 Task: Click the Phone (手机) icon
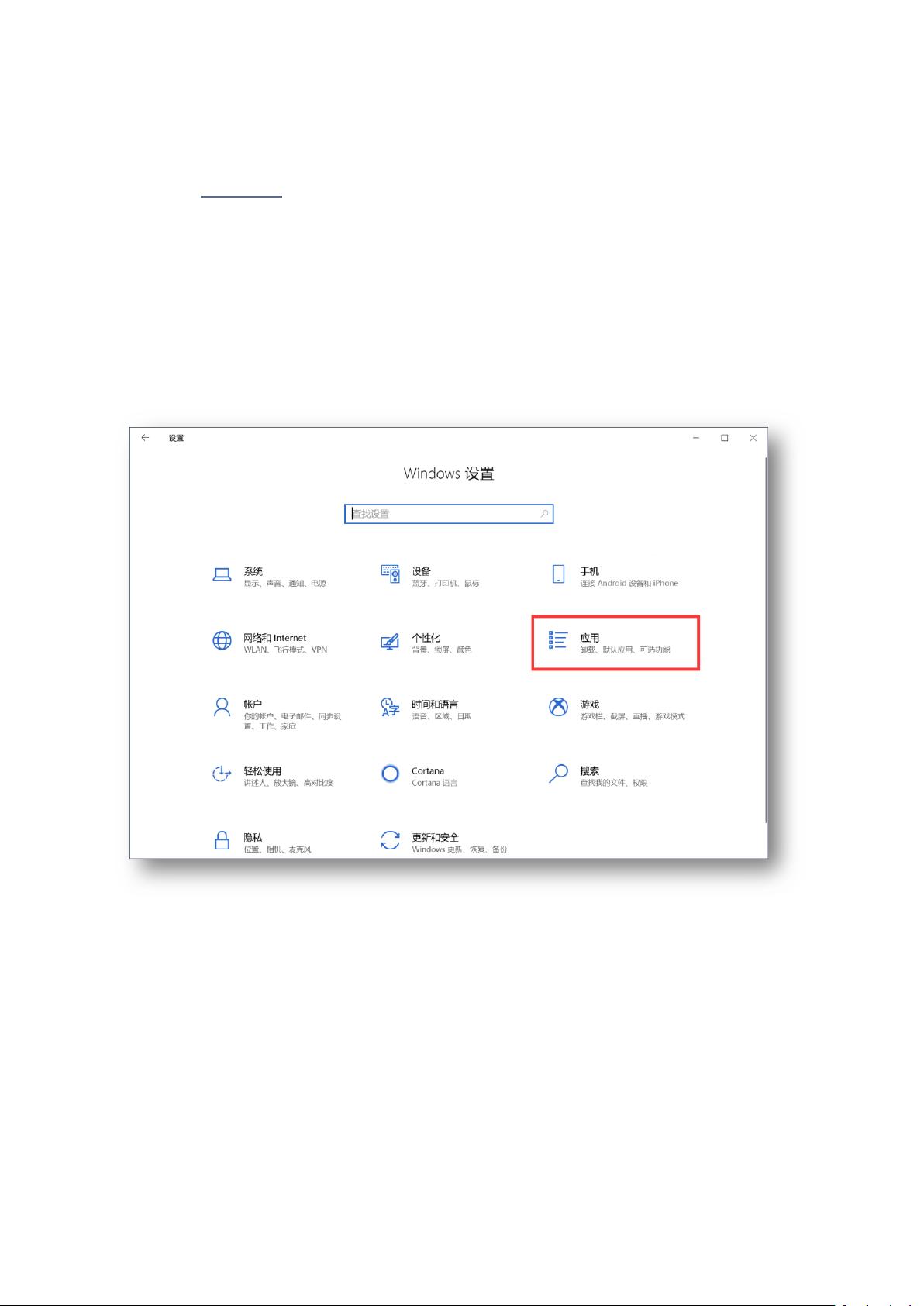[558, 574]
